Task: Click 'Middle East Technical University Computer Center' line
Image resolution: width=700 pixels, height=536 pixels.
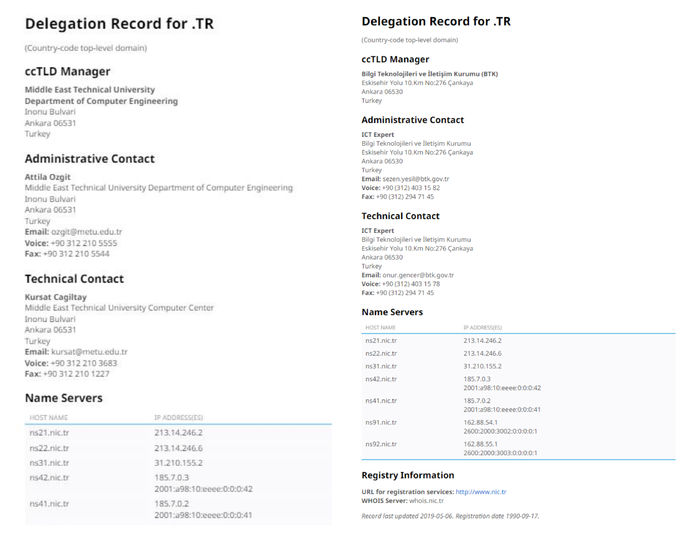Action: (x=119, y=308)
